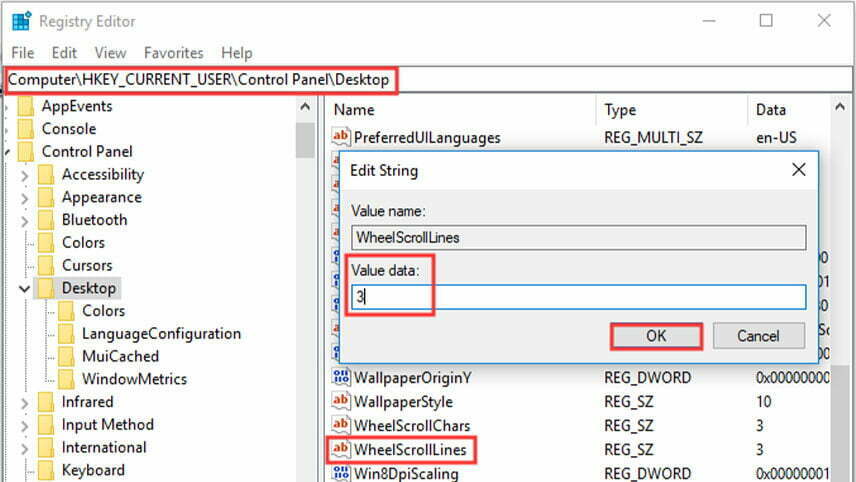Click the Appearance folder icon
Image resolution: width=856 pixels, height=482 pixels.
click(46, 197)
